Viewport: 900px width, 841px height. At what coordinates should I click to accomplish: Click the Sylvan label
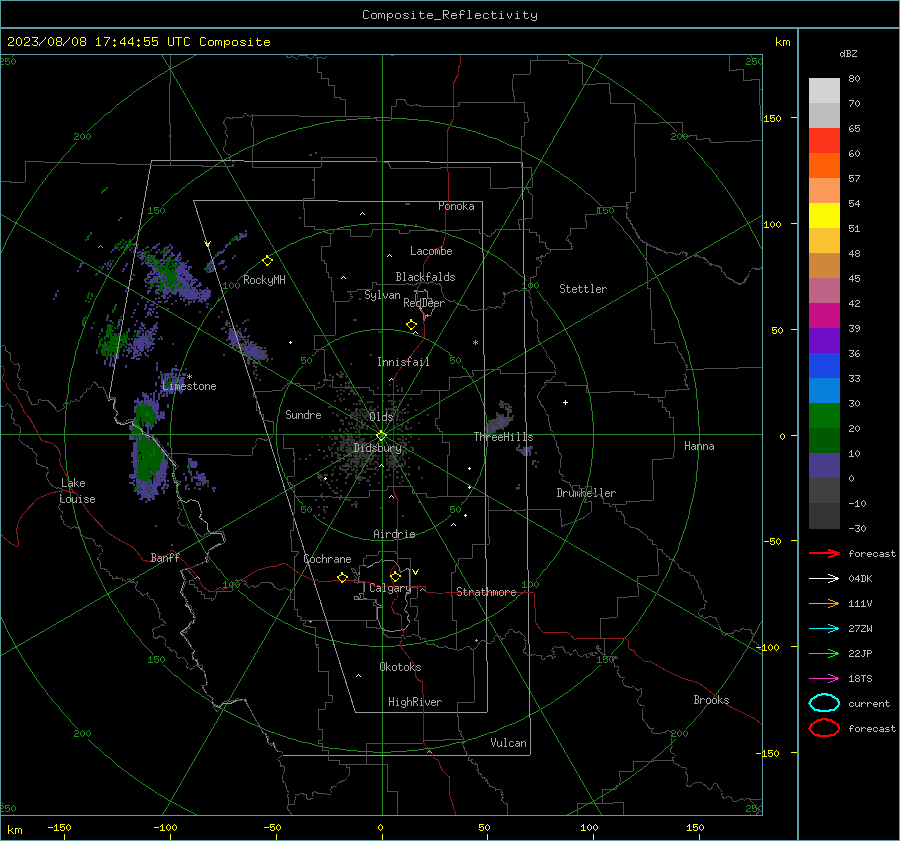pyautogui.click(x=382, y=295)
